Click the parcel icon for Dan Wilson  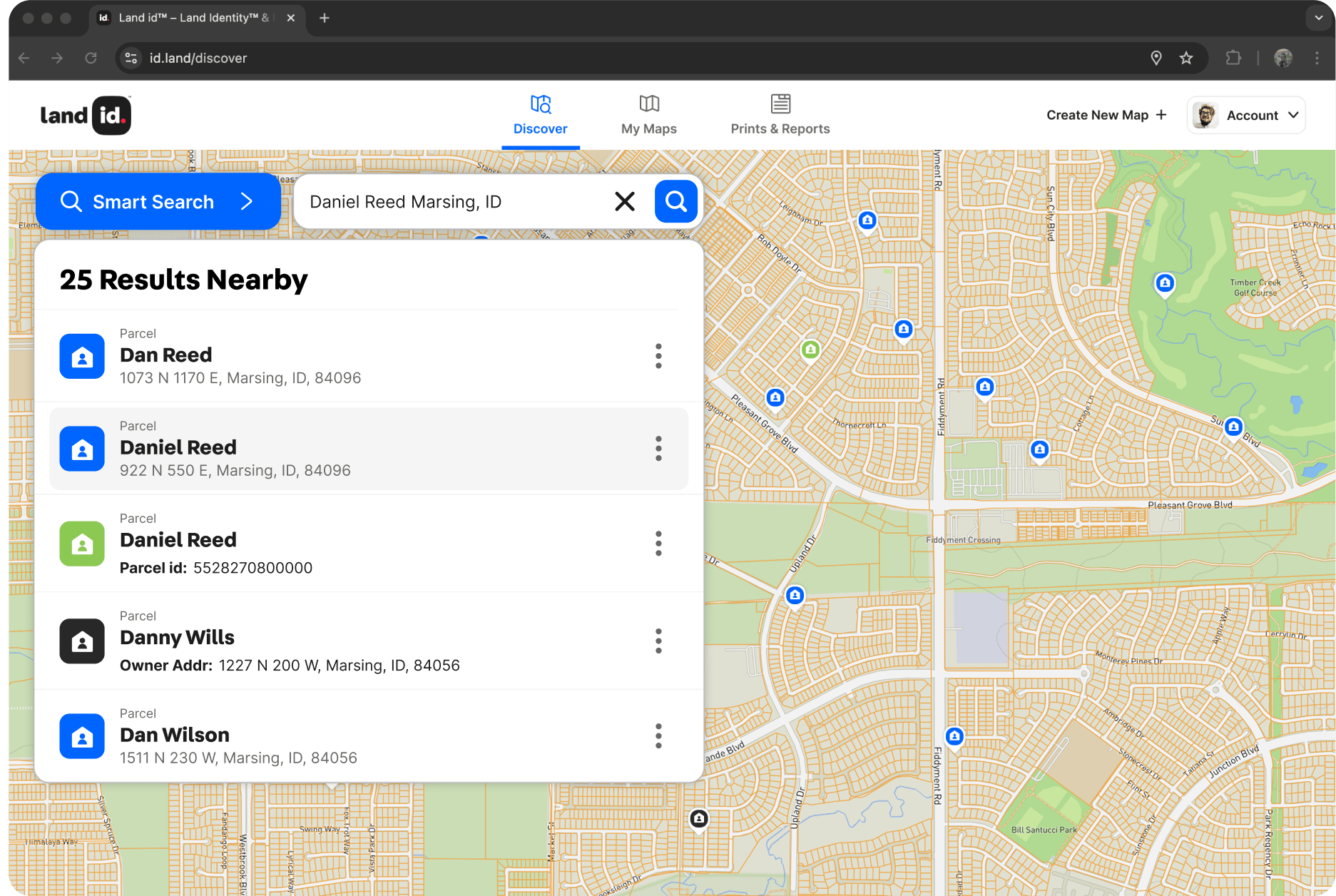tap(82, 735)
